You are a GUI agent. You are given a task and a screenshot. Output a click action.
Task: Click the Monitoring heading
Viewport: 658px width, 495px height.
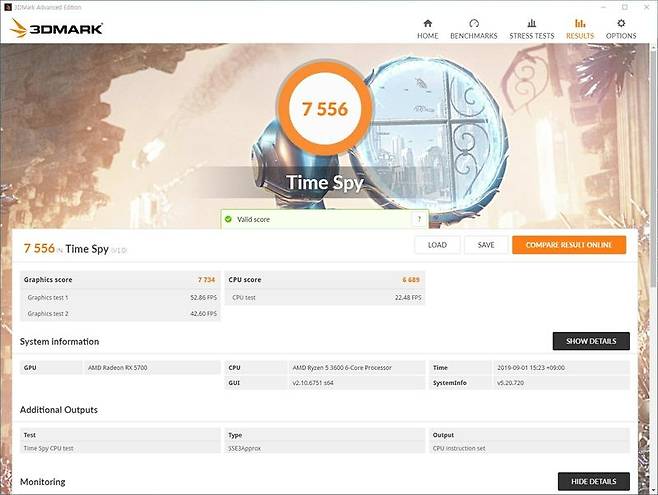(x=43, y=482)
